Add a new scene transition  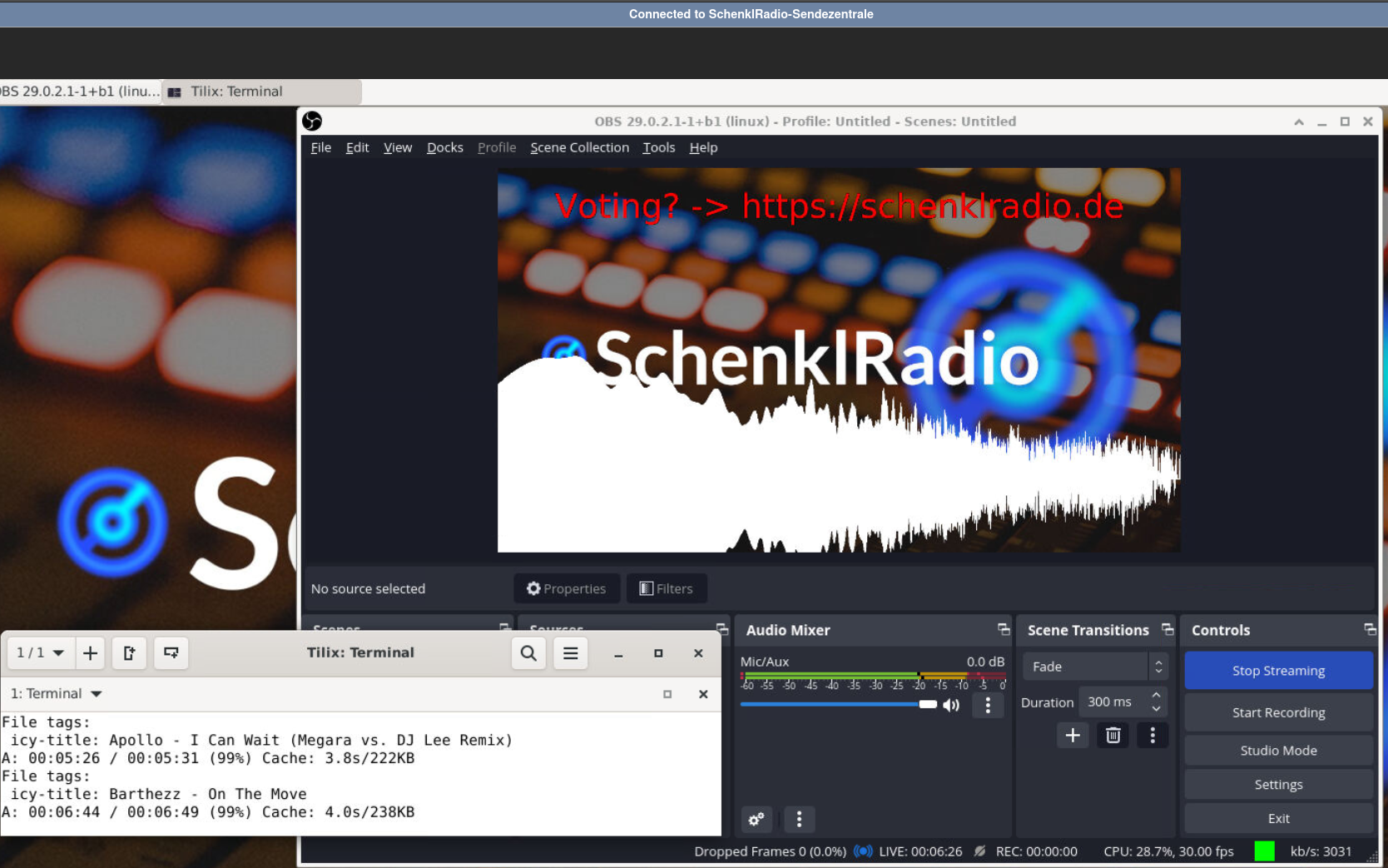[1073, 736]
